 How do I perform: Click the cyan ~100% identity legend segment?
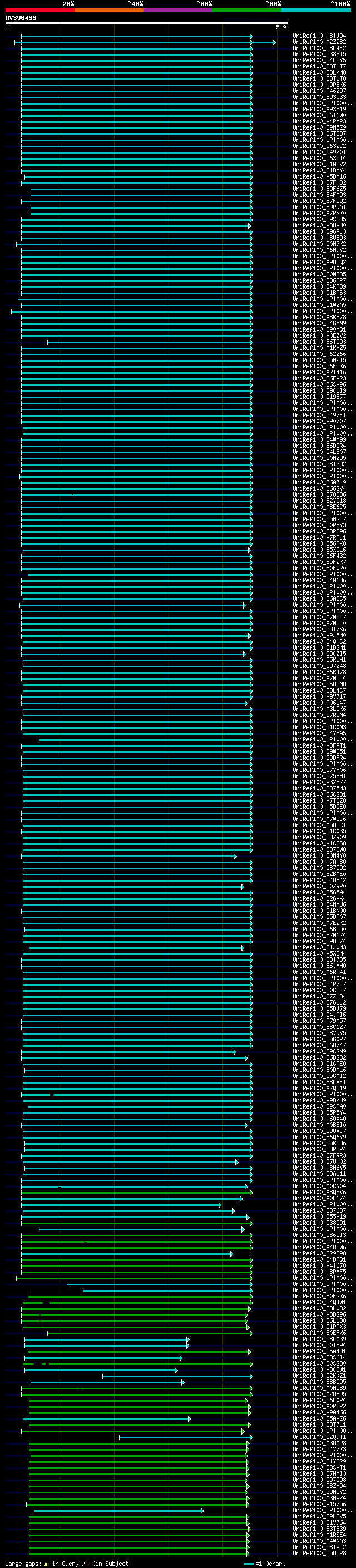coord(316,10)
